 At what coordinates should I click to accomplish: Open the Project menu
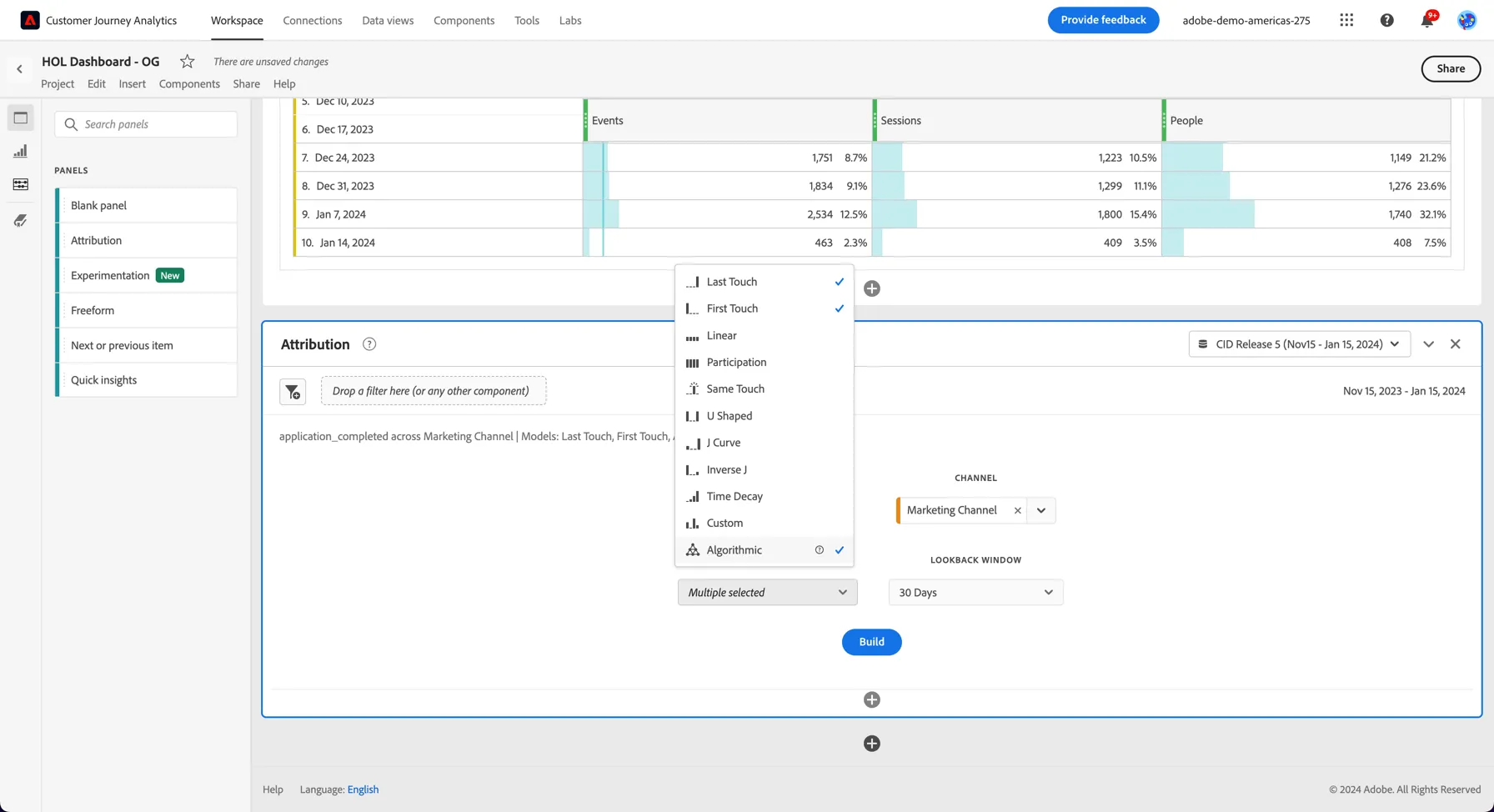[58, 83]
